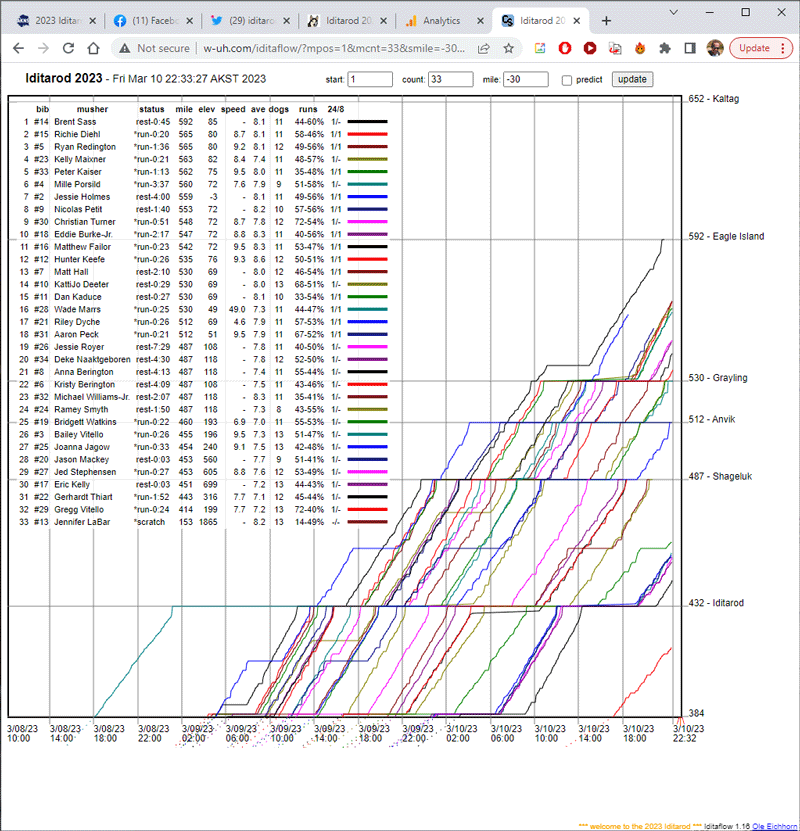800x831 pixels.
Task: Close the Analytics tab
Action: pos(480,21)
